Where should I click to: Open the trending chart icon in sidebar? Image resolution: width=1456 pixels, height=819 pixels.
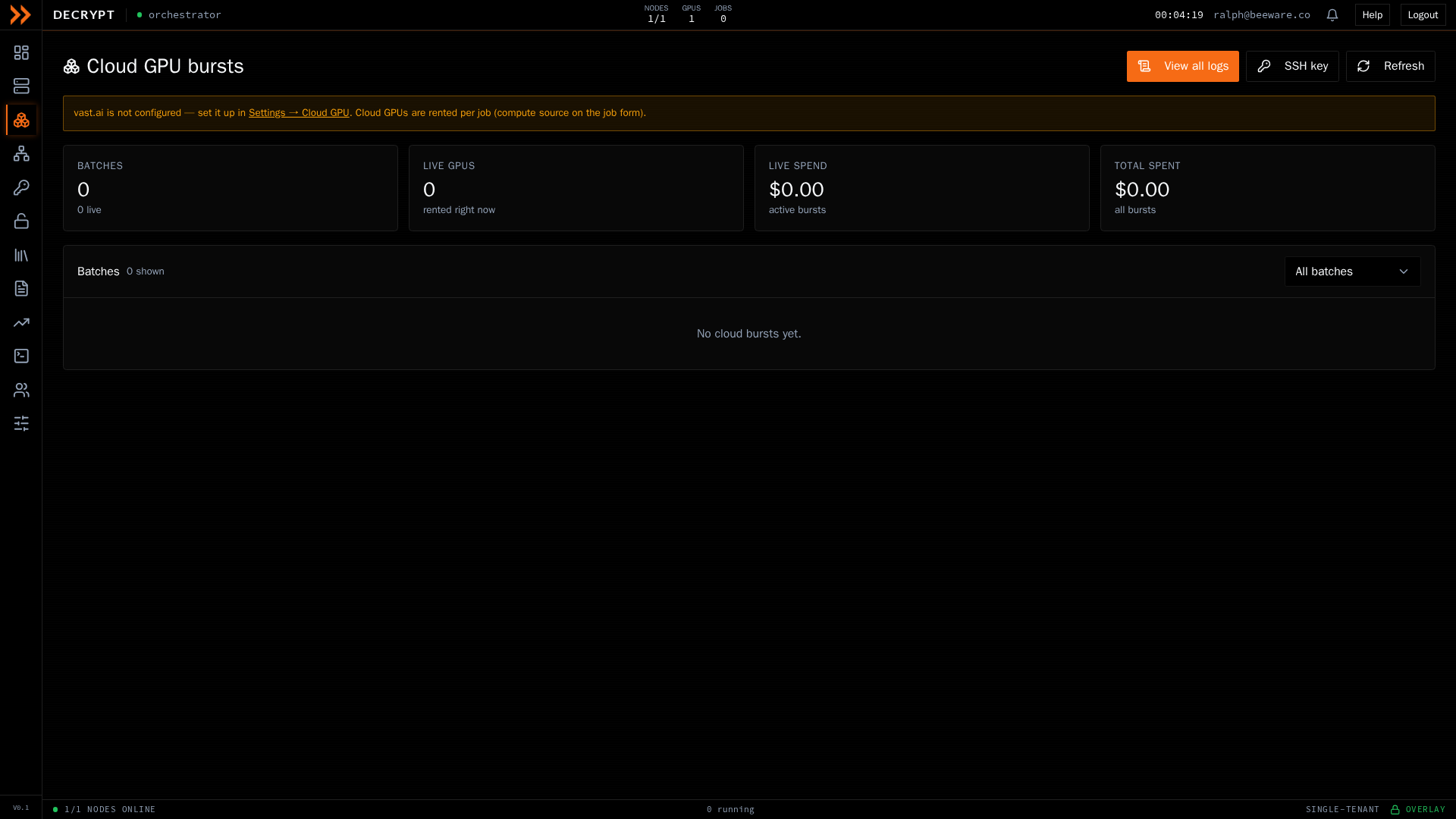point(21,322)
